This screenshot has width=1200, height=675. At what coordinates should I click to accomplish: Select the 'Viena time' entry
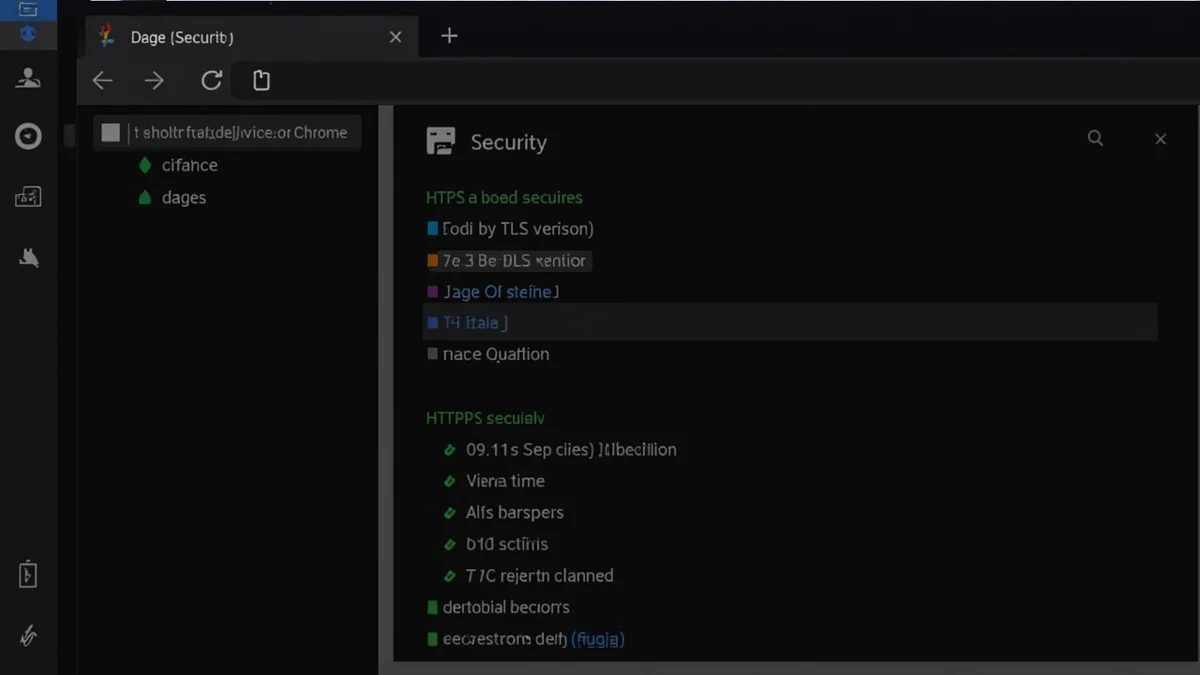(505, 481)
